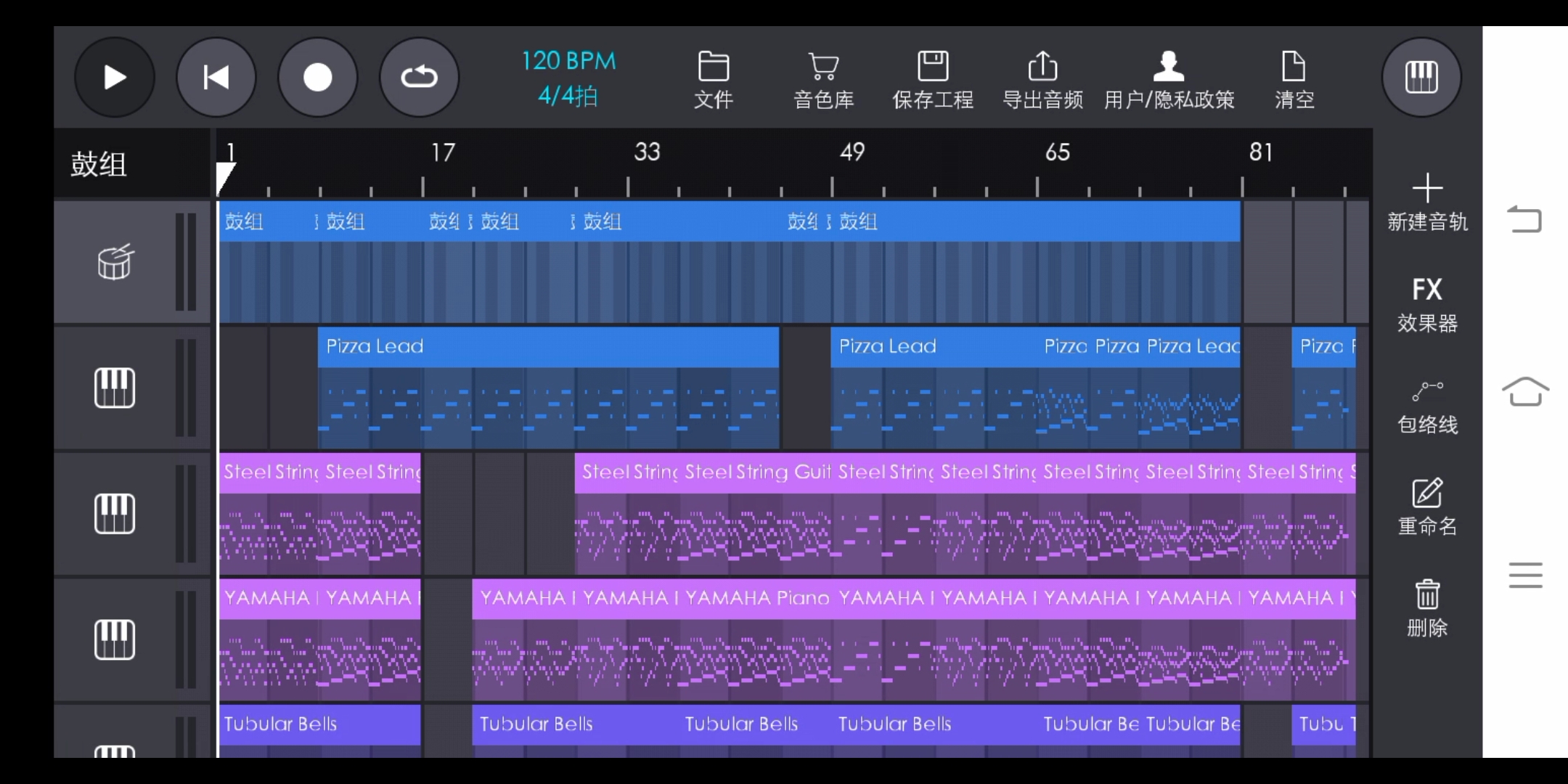Viewport: 1568px width, 784px height.
Task: Click the YAMAHA track volume meter
Action: pyautogui.click(x=187, y=639)
